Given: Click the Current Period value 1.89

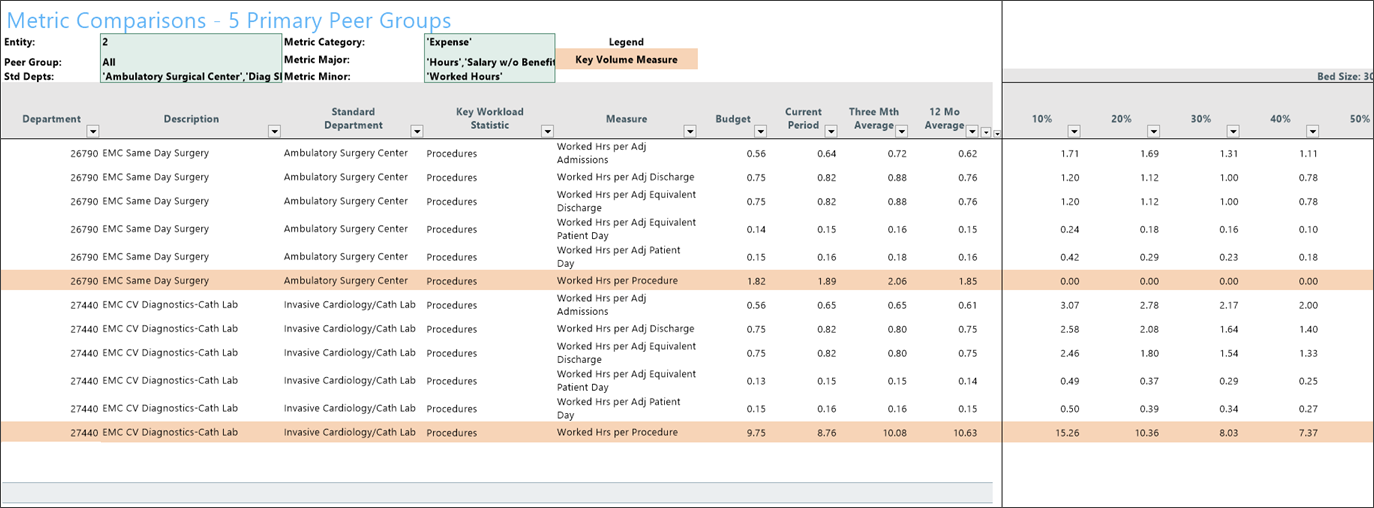Looking at the screenshot, I should tap(826, 281).
